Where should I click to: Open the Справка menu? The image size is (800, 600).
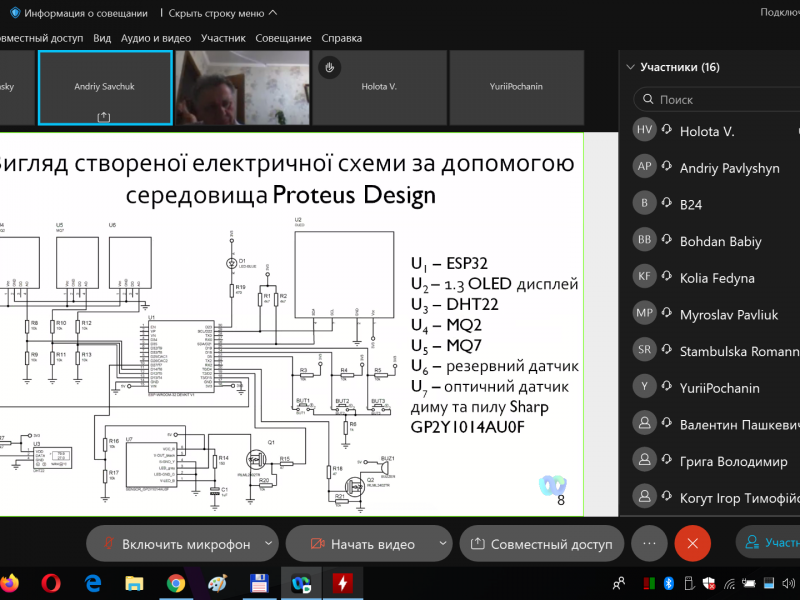342,38
